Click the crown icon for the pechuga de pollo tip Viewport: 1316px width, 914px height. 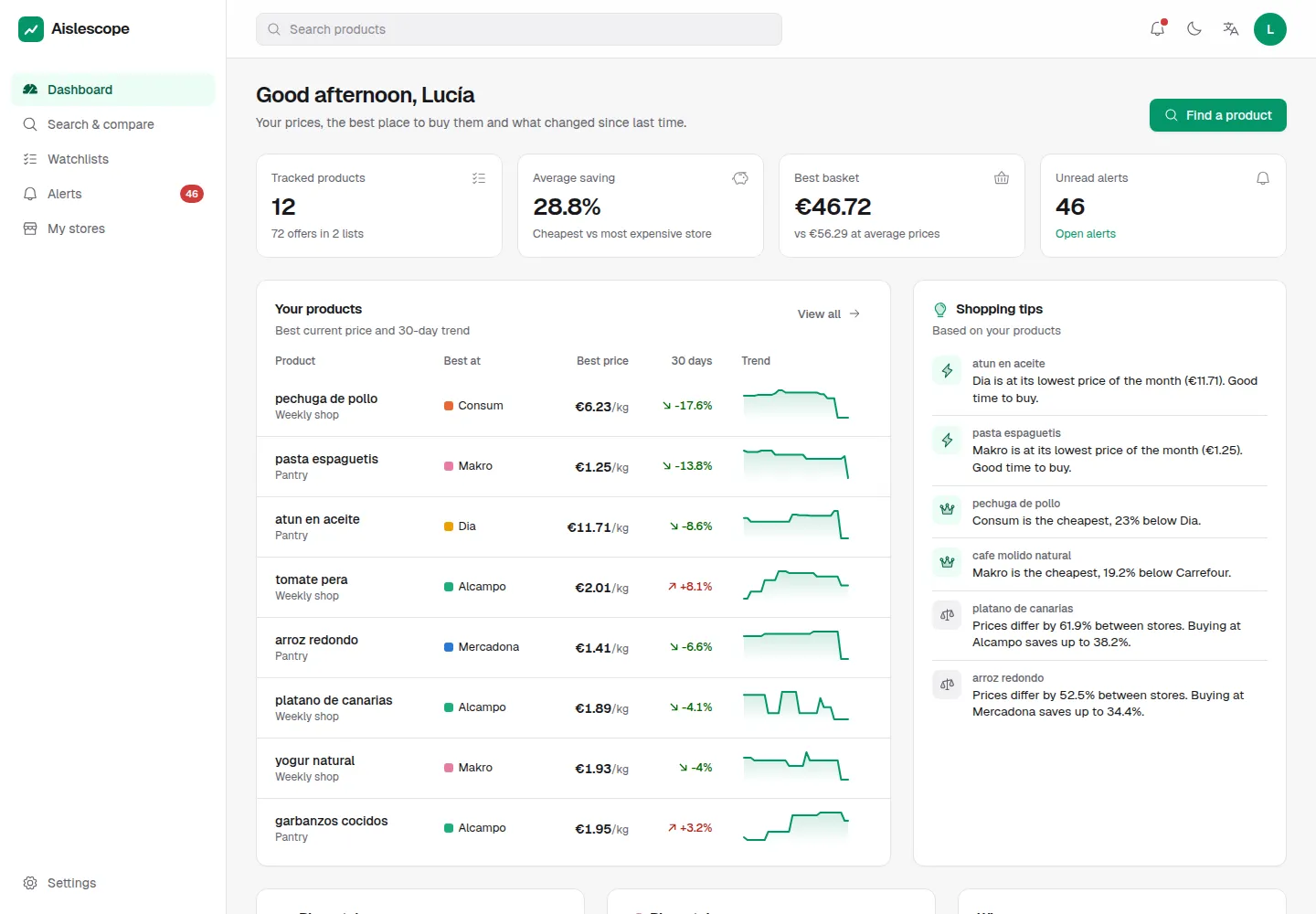947,510
